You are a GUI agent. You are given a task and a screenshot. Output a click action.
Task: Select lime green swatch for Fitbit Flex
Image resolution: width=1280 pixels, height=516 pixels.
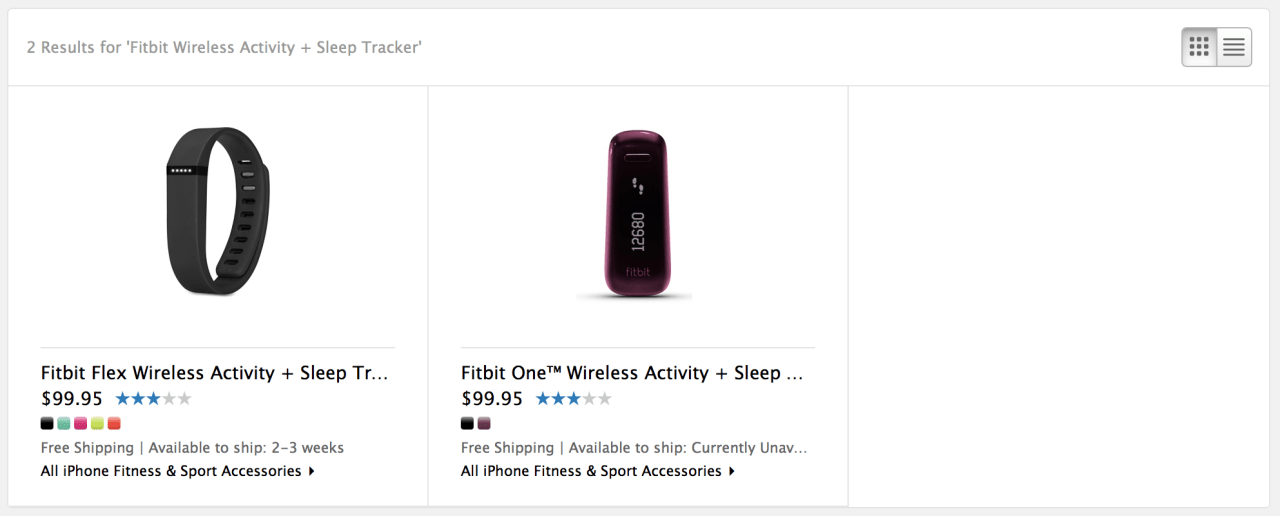[97, 423]
